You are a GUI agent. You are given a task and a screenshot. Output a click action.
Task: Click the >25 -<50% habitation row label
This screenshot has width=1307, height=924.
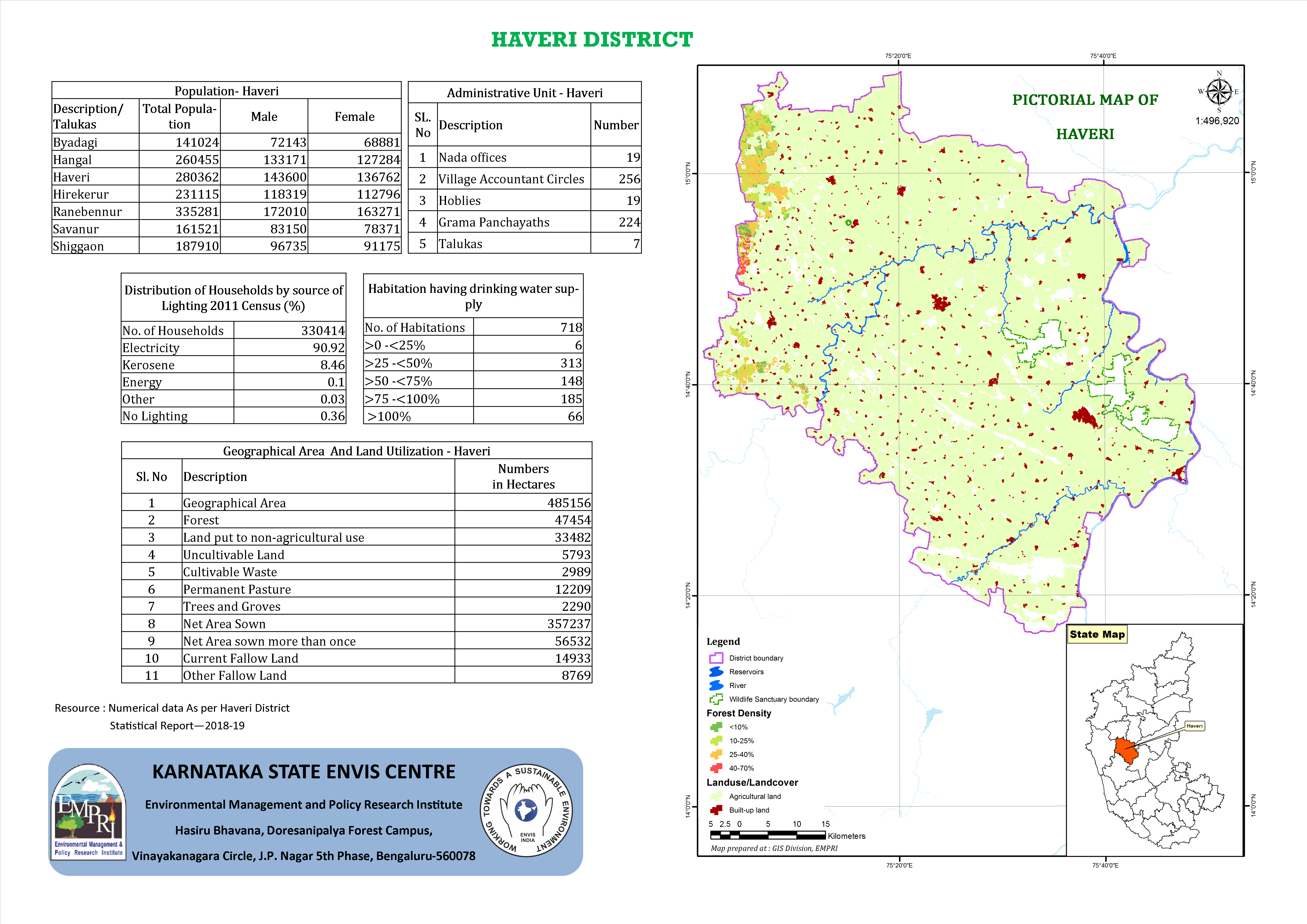(398, 363)
